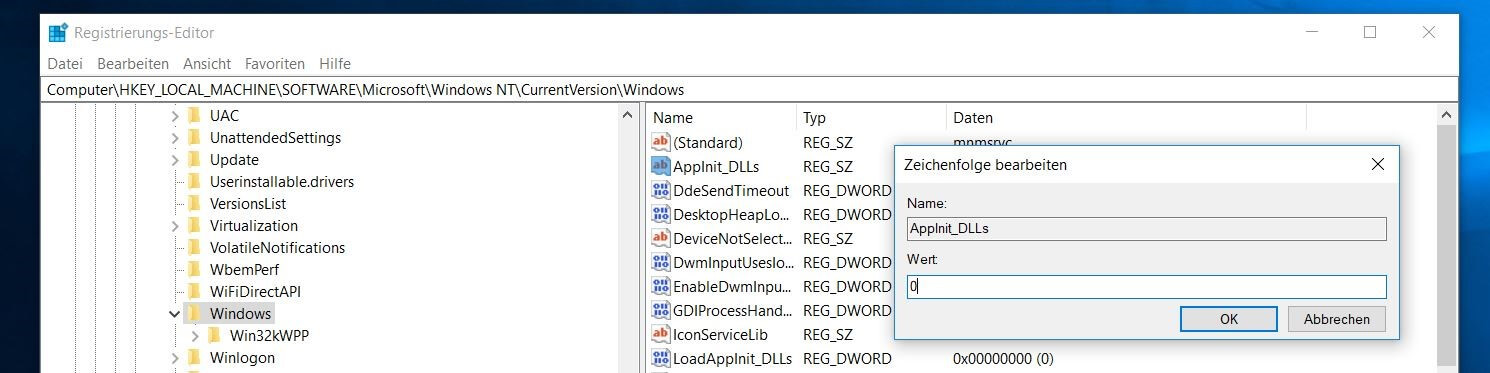Viewport: 1490px width, 373px height.
Task: Select the WiFiDirectAPI folder icon
Action: 194,292
